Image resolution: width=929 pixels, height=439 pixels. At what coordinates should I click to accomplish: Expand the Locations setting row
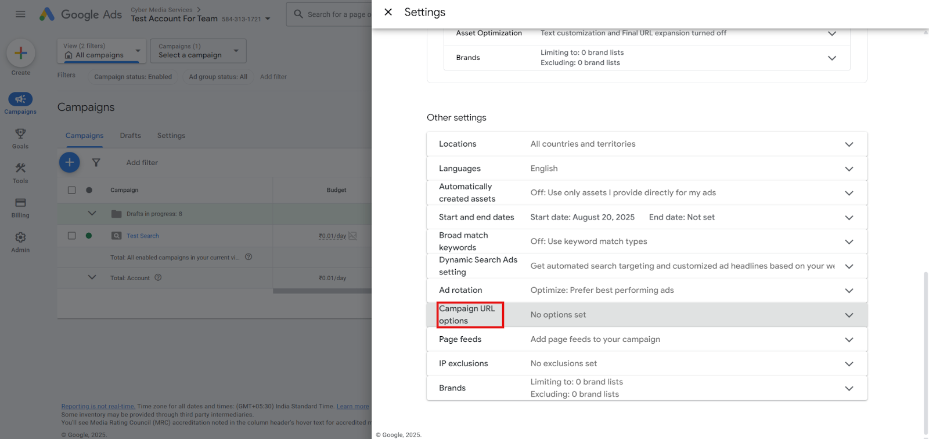(849, 144)
